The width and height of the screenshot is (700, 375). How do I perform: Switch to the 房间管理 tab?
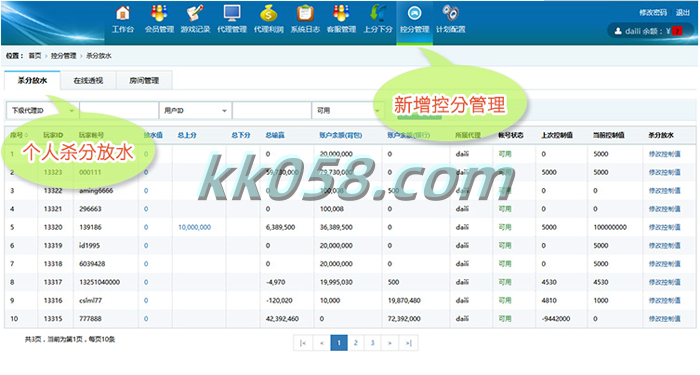[144, 80]
